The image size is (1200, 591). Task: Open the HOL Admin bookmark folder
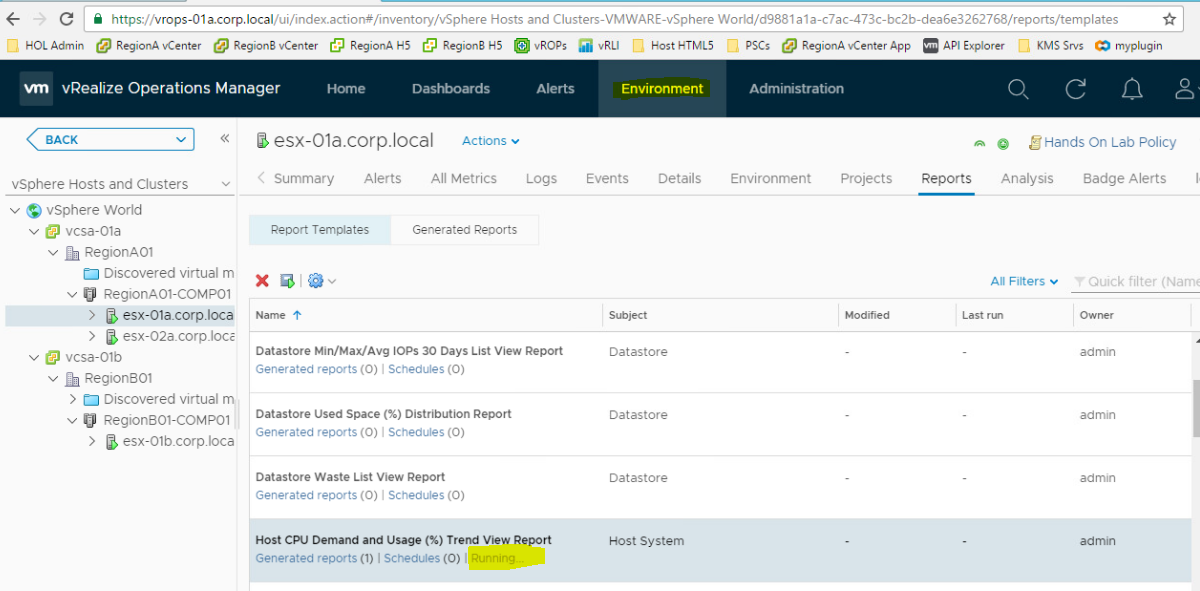[47, 45]
